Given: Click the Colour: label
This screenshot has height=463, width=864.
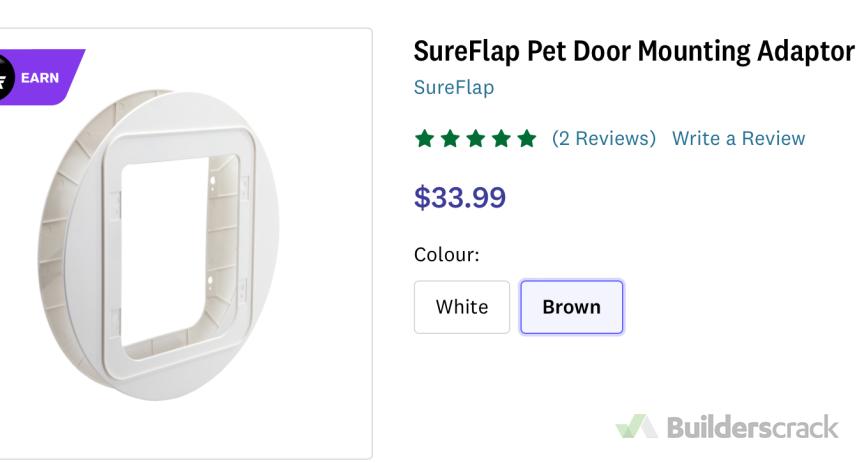Looking at the screenshot, I should (x=446, y=254).
